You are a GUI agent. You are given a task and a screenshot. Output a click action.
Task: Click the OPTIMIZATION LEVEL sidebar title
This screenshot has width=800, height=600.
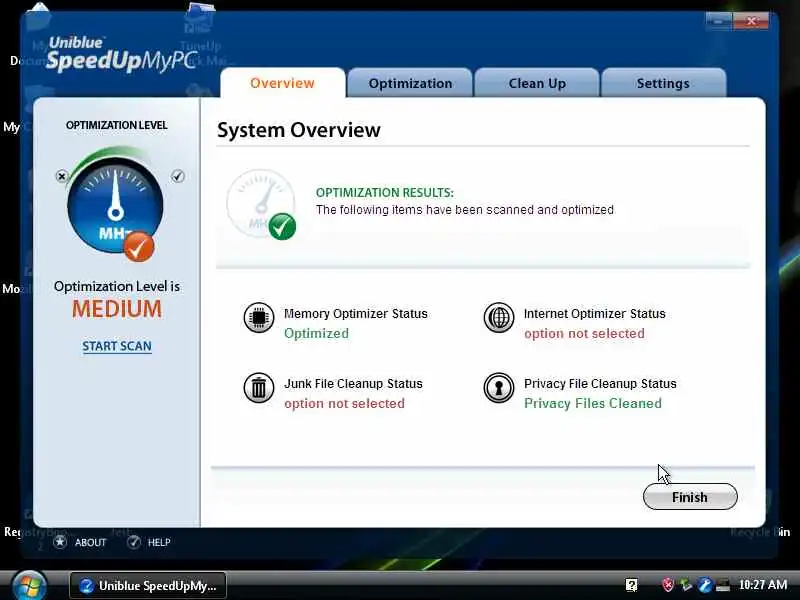pos(116,125)
